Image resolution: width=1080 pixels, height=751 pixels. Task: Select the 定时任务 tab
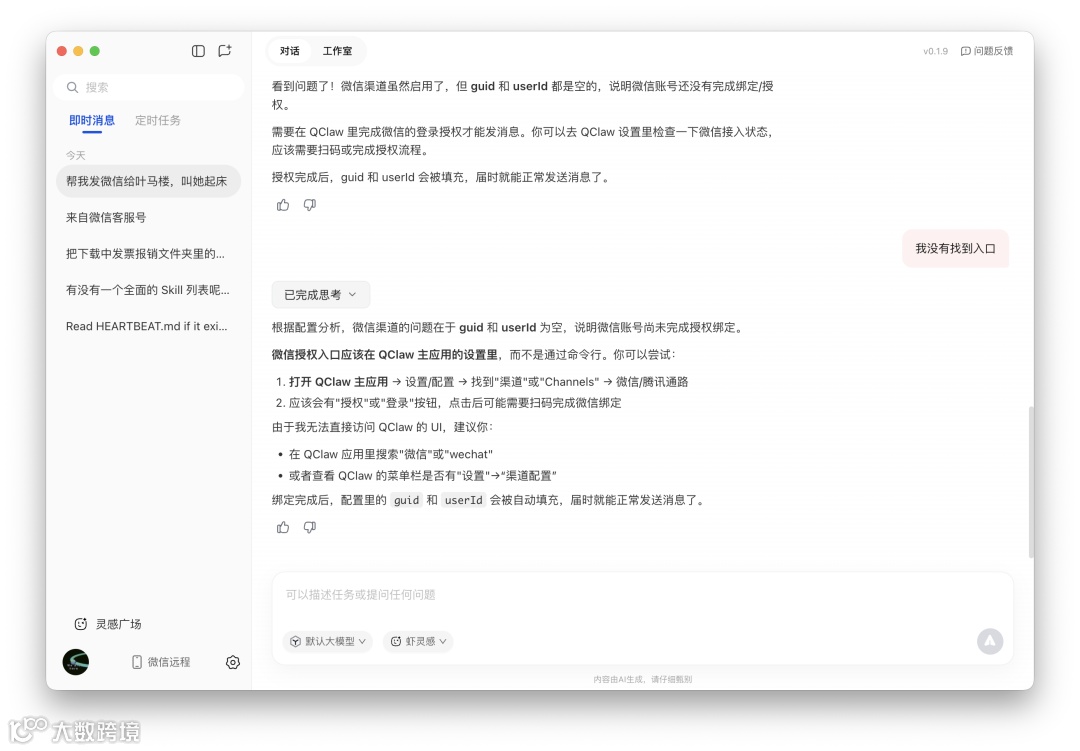(158, 121)
